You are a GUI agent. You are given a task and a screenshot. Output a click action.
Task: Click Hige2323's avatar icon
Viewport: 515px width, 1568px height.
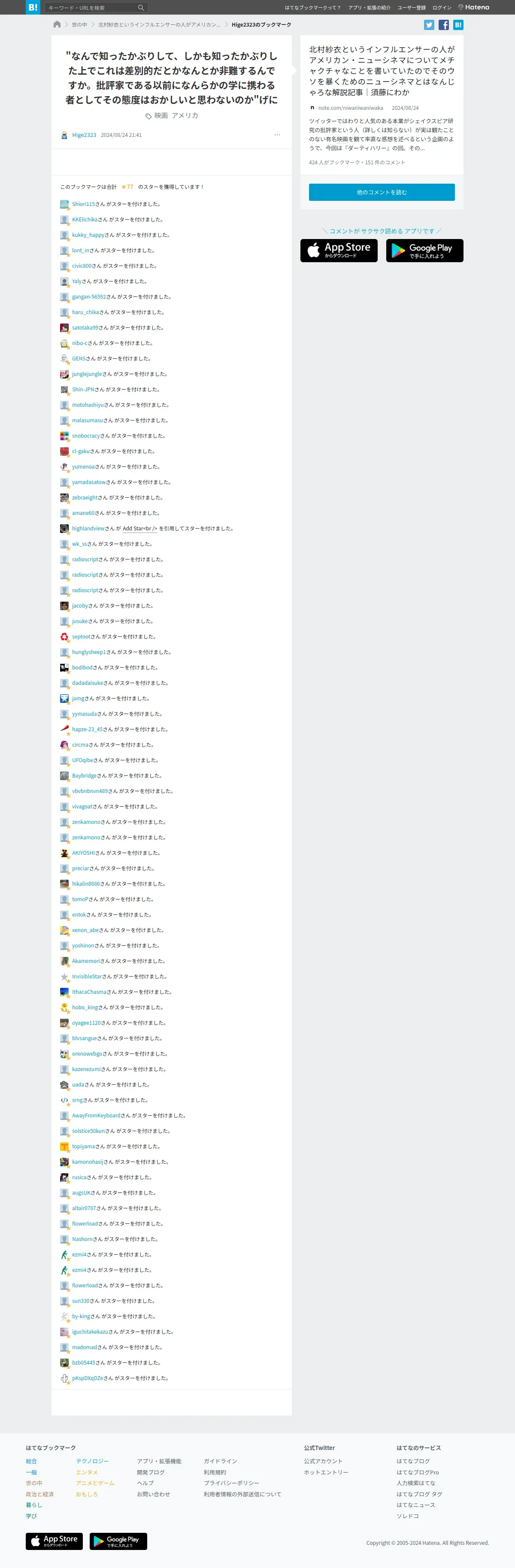click(x=64, y=135)
